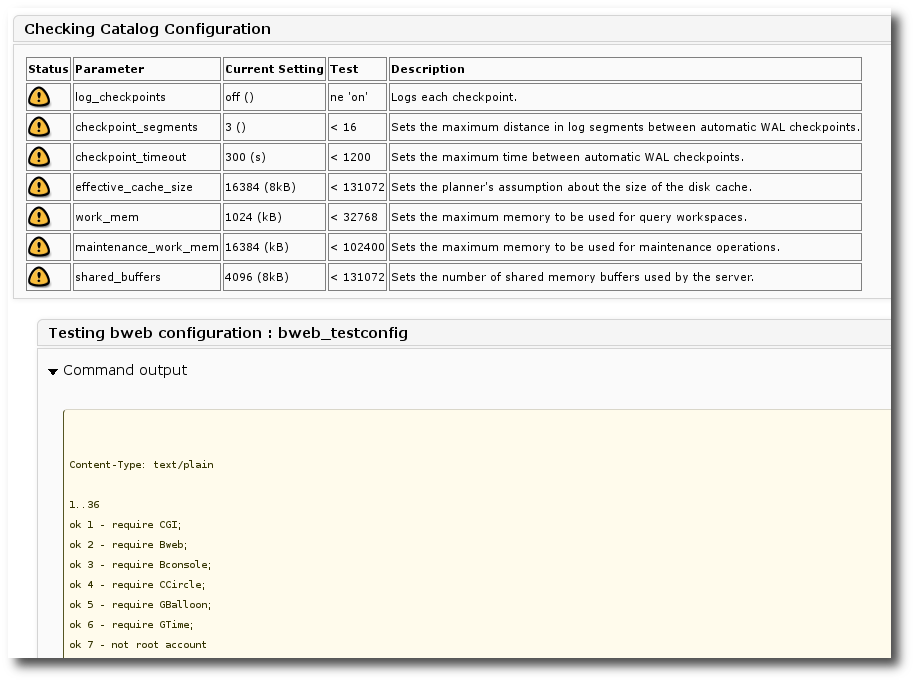Click warning icon for shared_buffers row

(x=39, y=277)
